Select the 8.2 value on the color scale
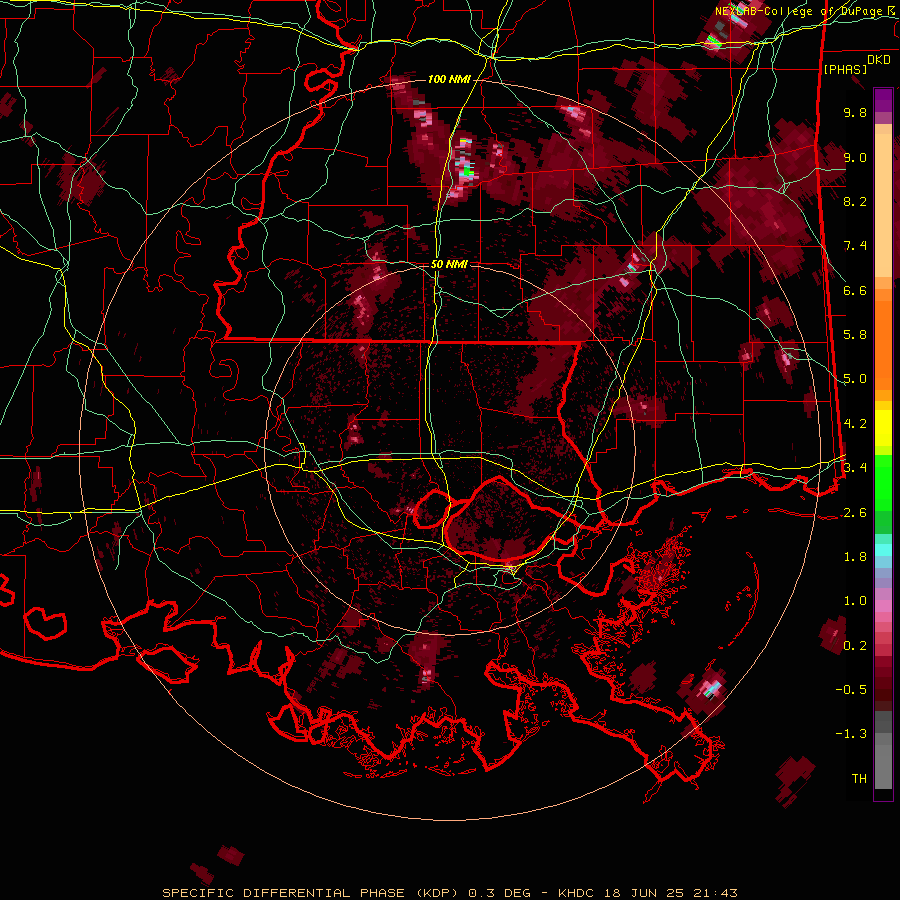 coord(855,201)
